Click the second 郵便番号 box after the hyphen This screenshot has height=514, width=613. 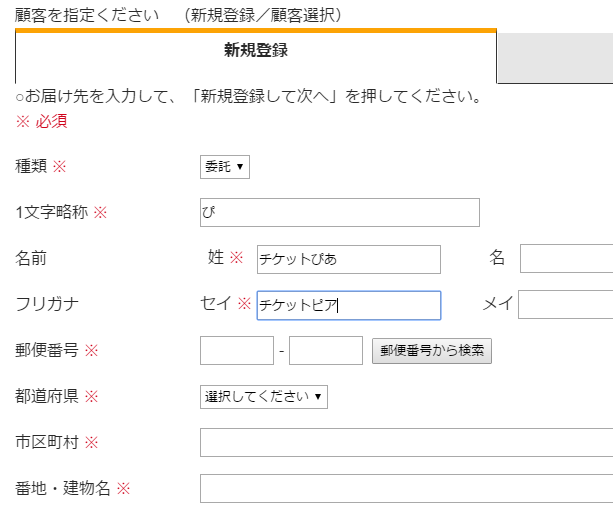pos(326,351)
